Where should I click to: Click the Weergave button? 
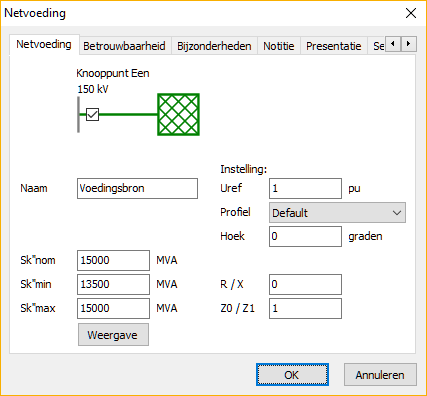pyautogui.click(x=113, y=335)
